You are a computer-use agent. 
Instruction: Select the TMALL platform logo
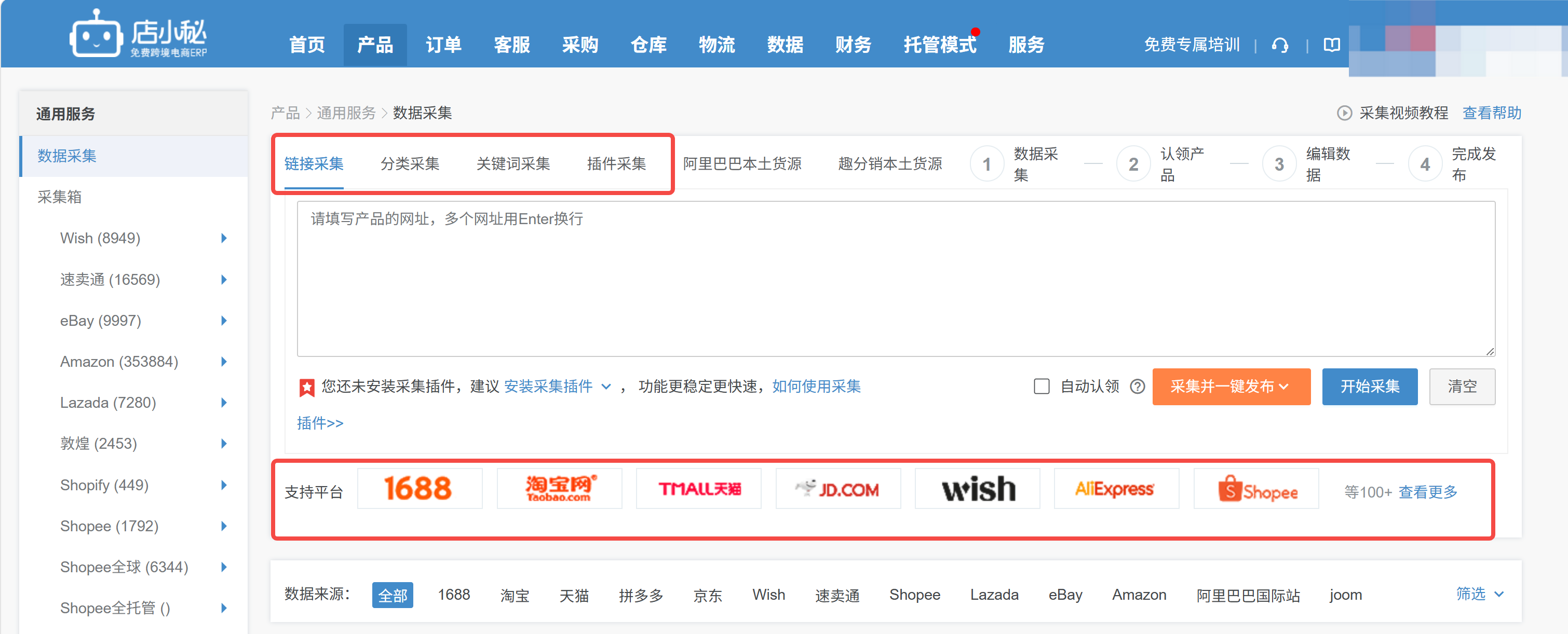coord(699,489)
